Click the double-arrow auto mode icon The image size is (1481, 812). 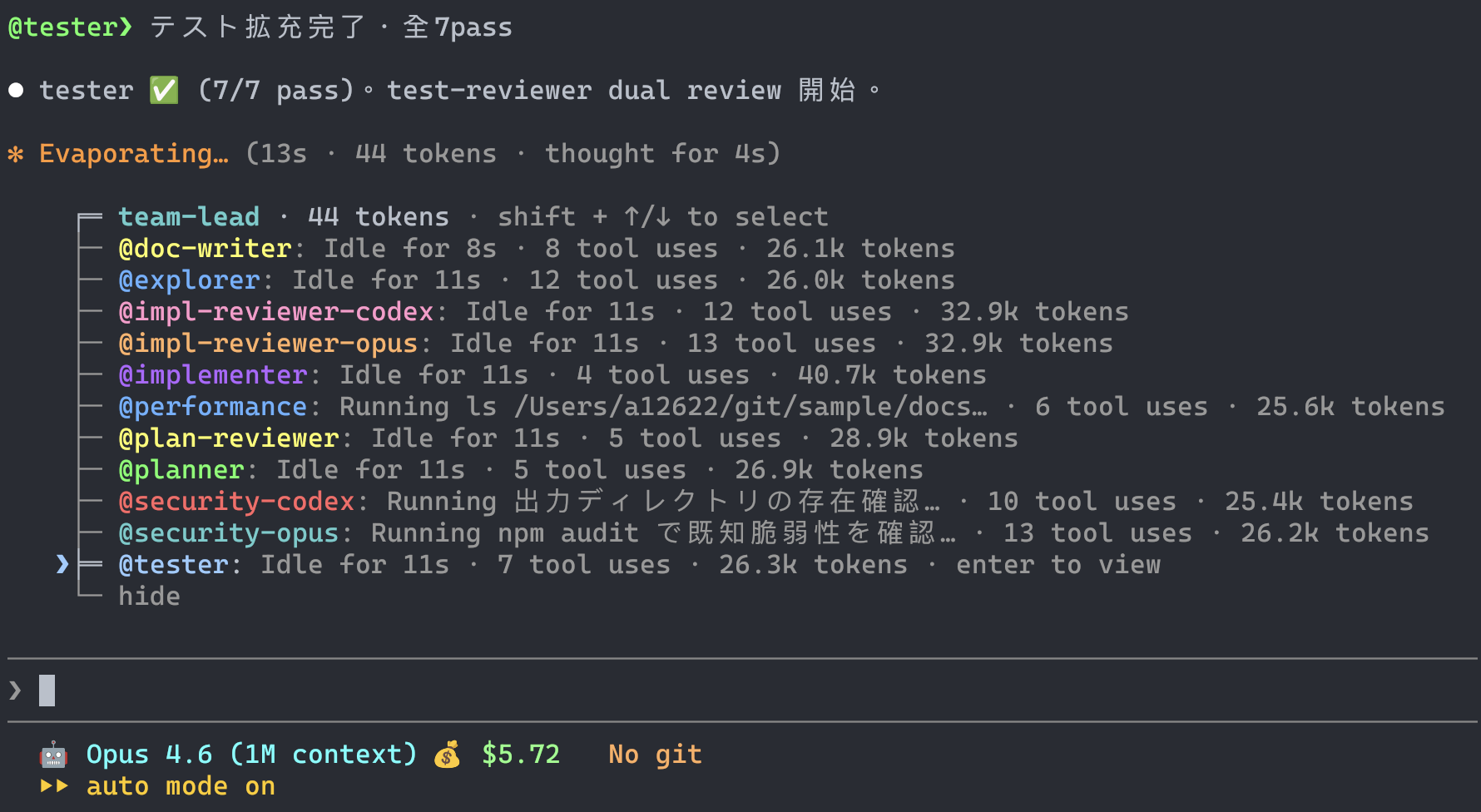(54, 786)
